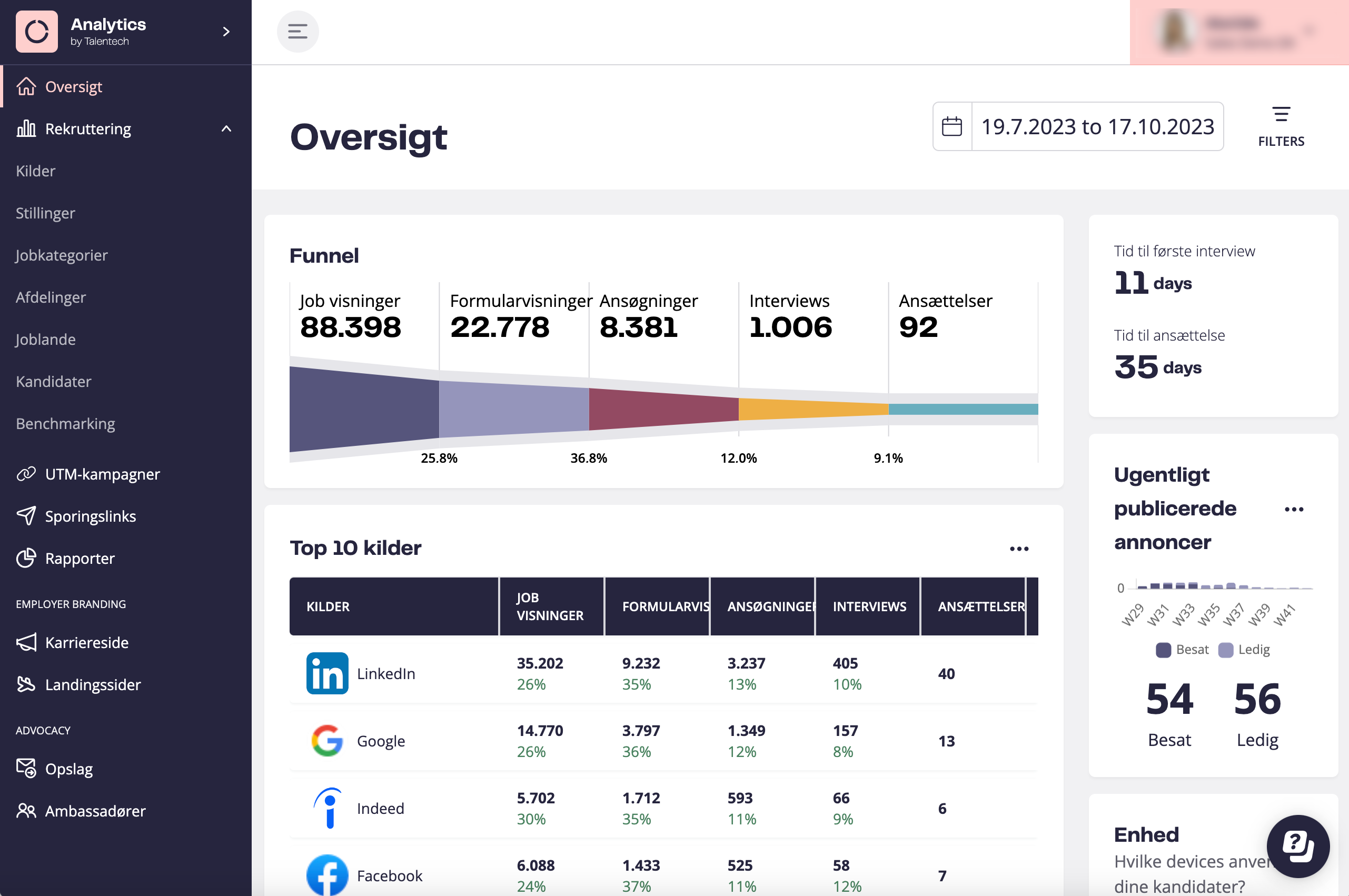Screen dimensions: 1349x896
Task: Click the Analytics by Talentech logo
Action: pos(36,32)
